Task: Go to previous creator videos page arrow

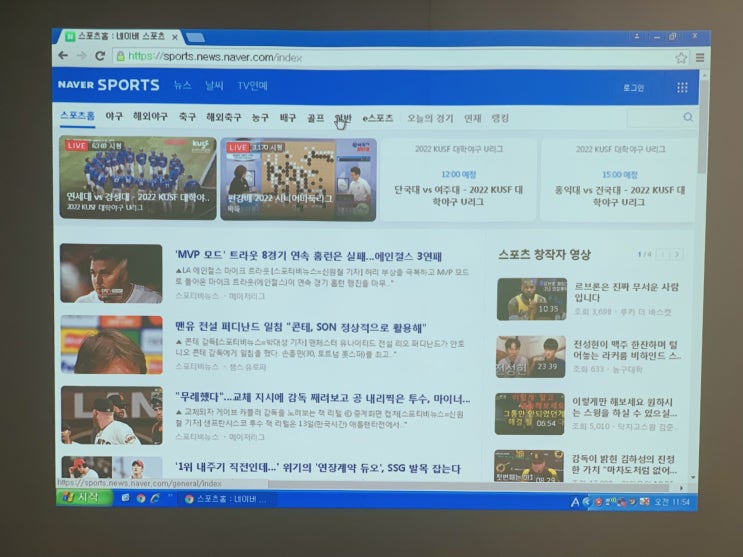Action: pos(663,255)
